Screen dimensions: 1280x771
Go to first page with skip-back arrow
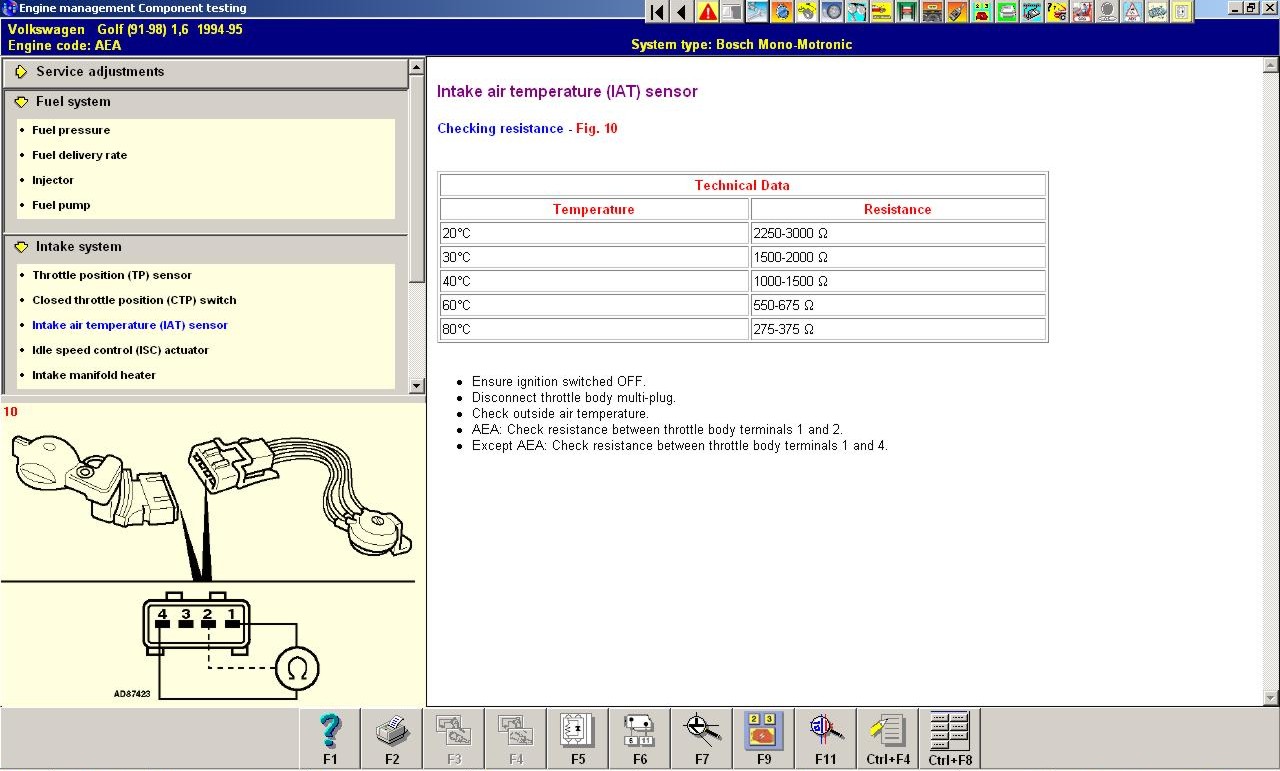pos(656,12)
